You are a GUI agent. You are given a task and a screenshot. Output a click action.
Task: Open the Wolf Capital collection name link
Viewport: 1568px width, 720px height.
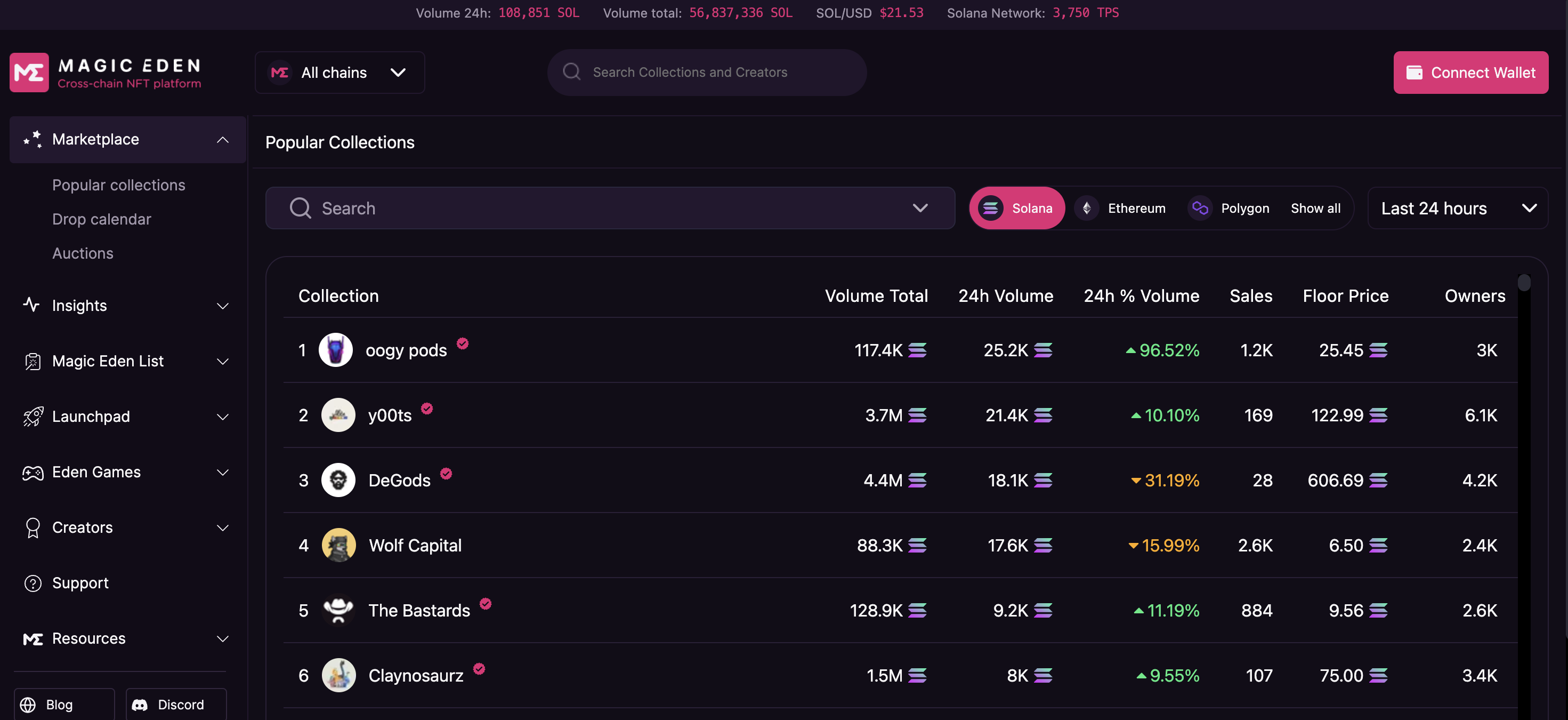tap(415, 545)
